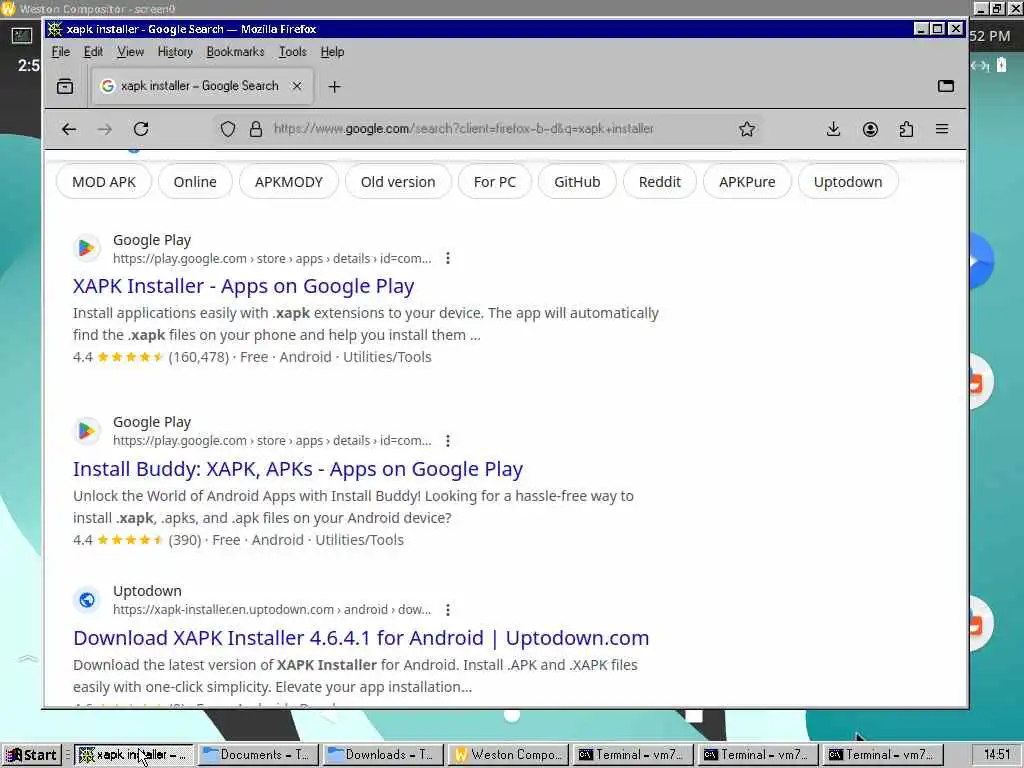Screen dimensions: 1024x768
Task: Open options for XAPK Installer Google Play result
Action: [447, 259]
